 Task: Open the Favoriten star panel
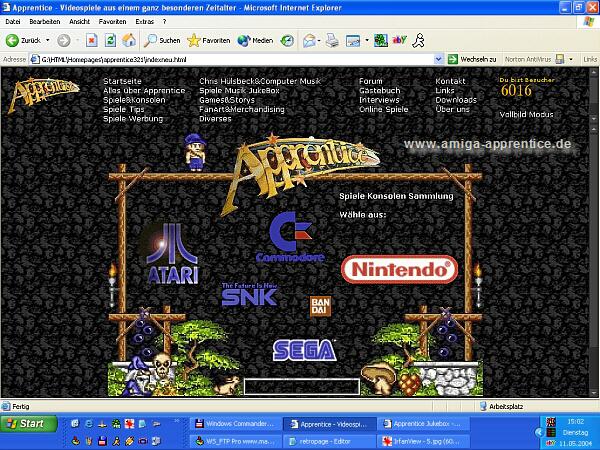pos(209,40)
